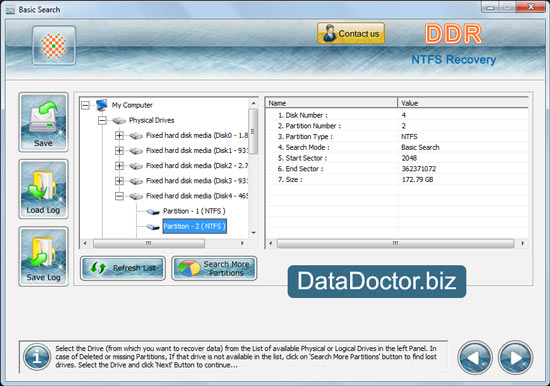Select the Physical Drives tree item

point(152,120)
